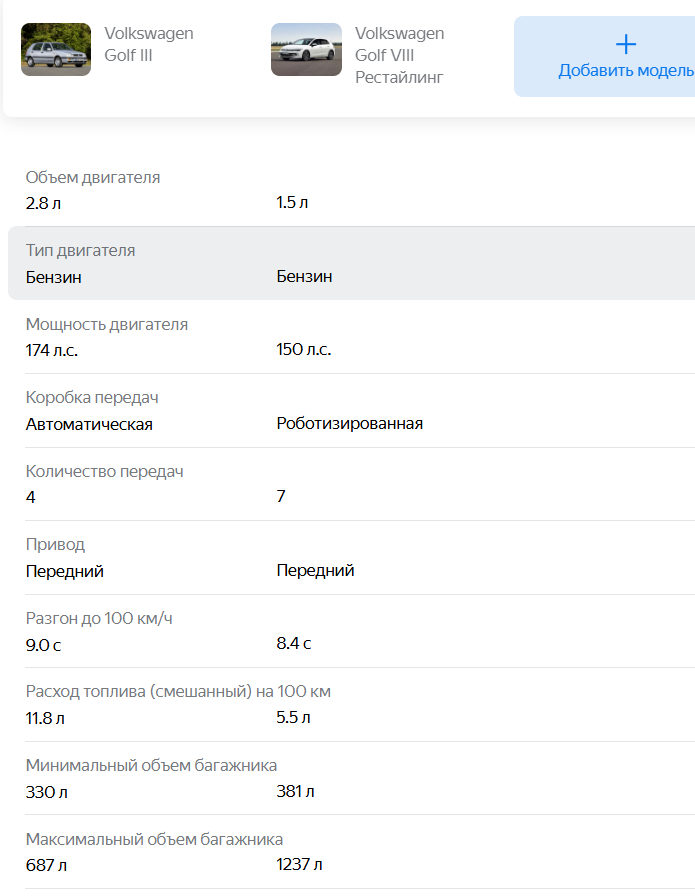Select the Мощность двигателя label
This screenshot has height=896, width=695.
[x=107, y=324]
